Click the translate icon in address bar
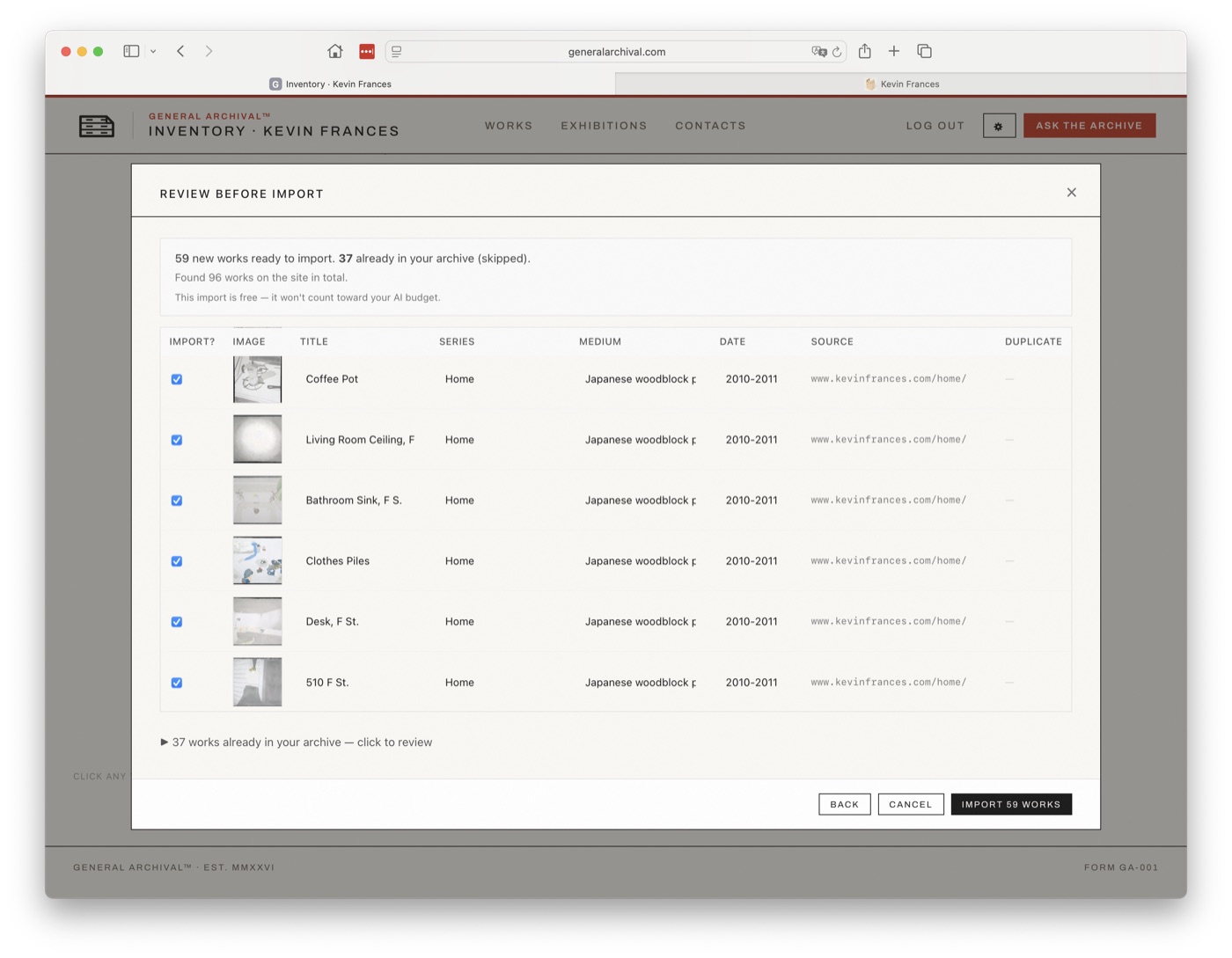Screen dimensions: 1232x958 click(x=818, y=52)
